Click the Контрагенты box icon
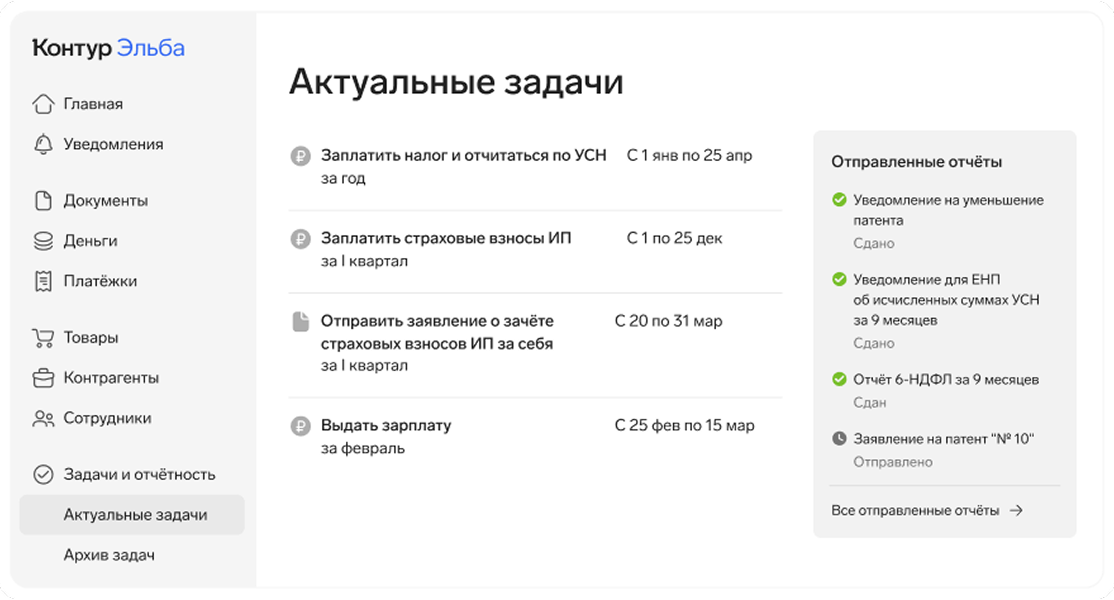The width and height of the screenshot is (1114, 600). tap(40, 378)
